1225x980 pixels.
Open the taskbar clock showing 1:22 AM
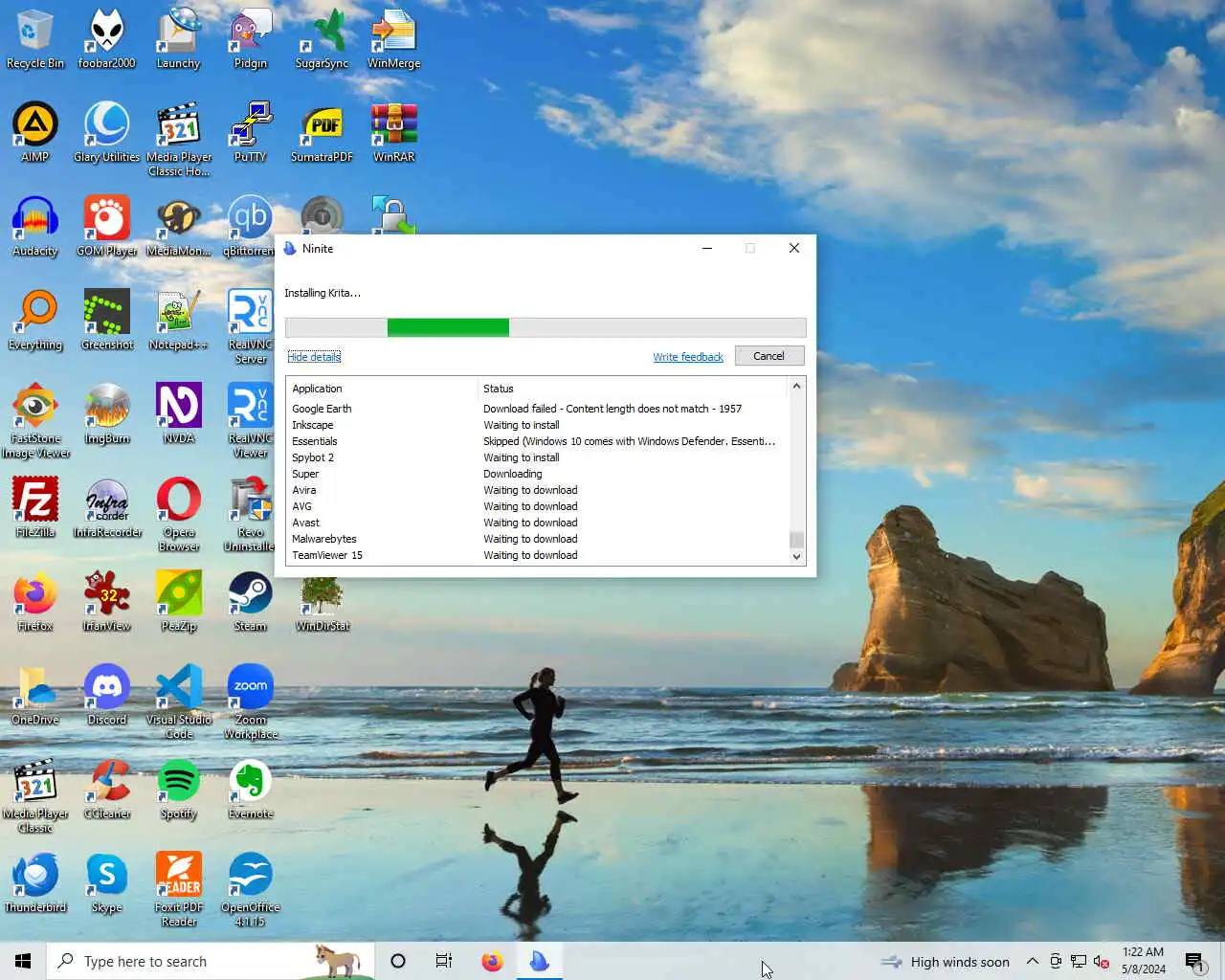[x=1144, y=961]
